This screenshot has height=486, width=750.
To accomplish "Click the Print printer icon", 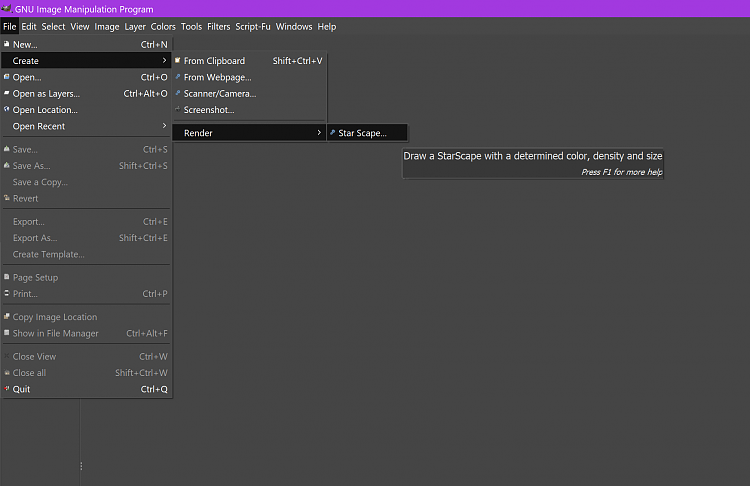I will (7, 293).
